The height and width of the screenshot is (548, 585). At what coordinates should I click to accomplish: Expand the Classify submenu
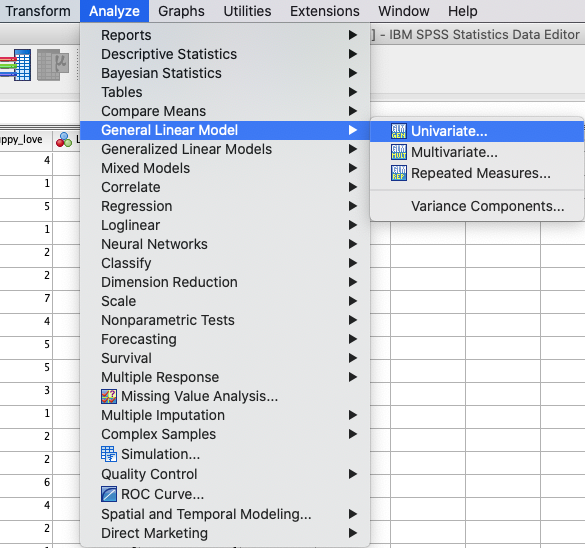tap(225, 263)
